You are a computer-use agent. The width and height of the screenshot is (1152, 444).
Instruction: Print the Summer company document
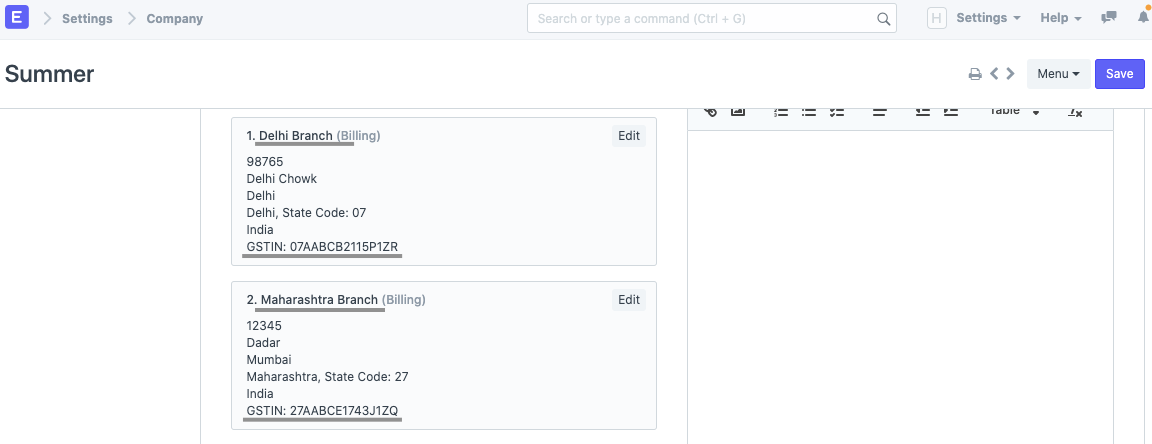pyautogui.click(x=975, y=74)
